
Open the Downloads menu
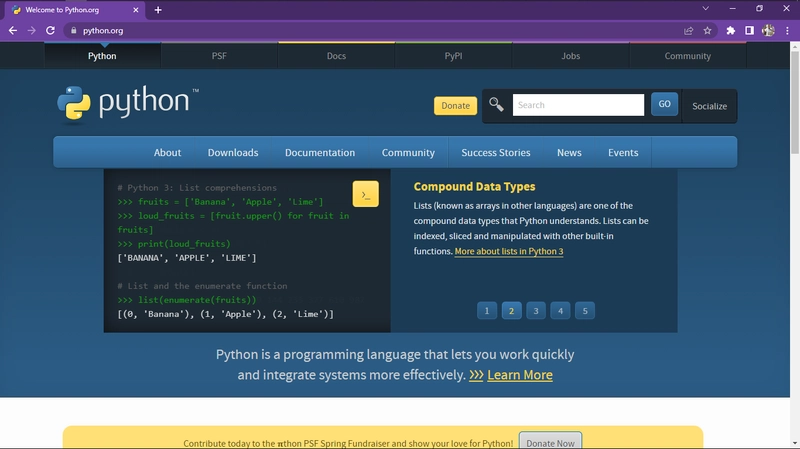(x=233, y=153)
